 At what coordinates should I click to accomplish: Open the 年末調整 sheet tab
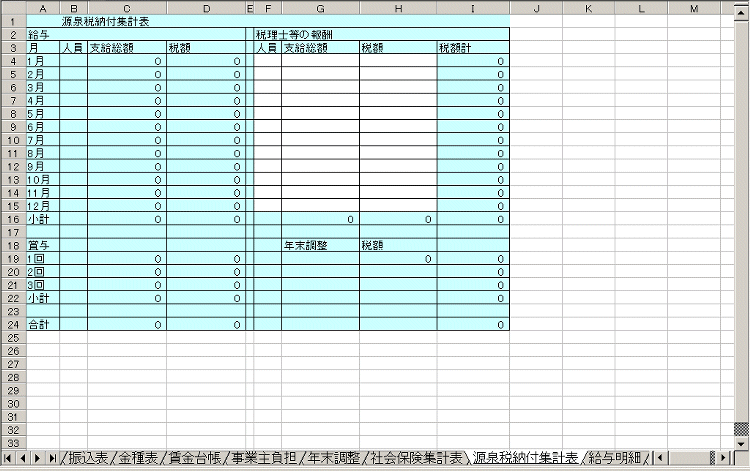tap(329, 458)
